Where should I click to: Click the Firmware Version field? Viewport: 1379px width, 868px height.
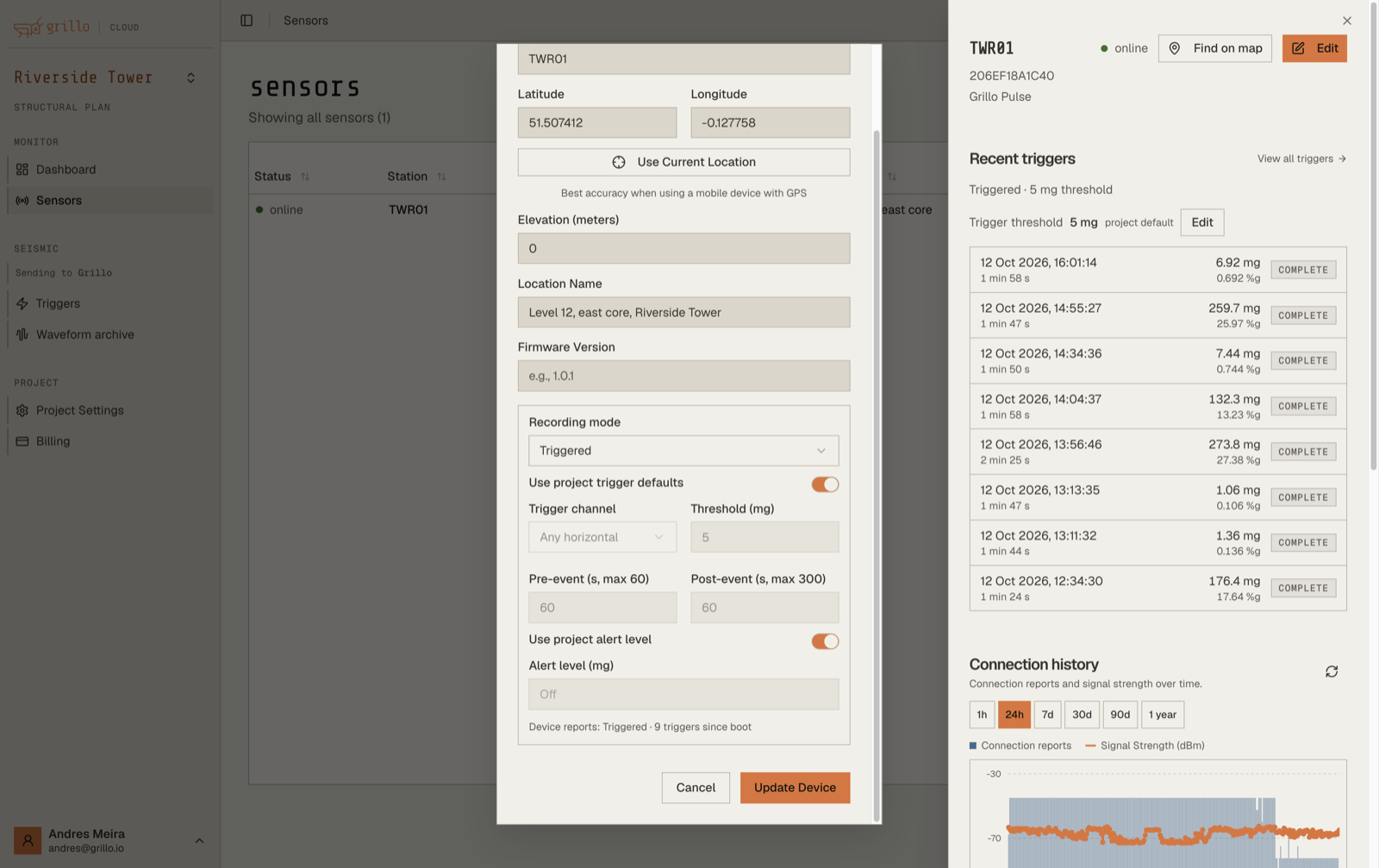[683, 376]
